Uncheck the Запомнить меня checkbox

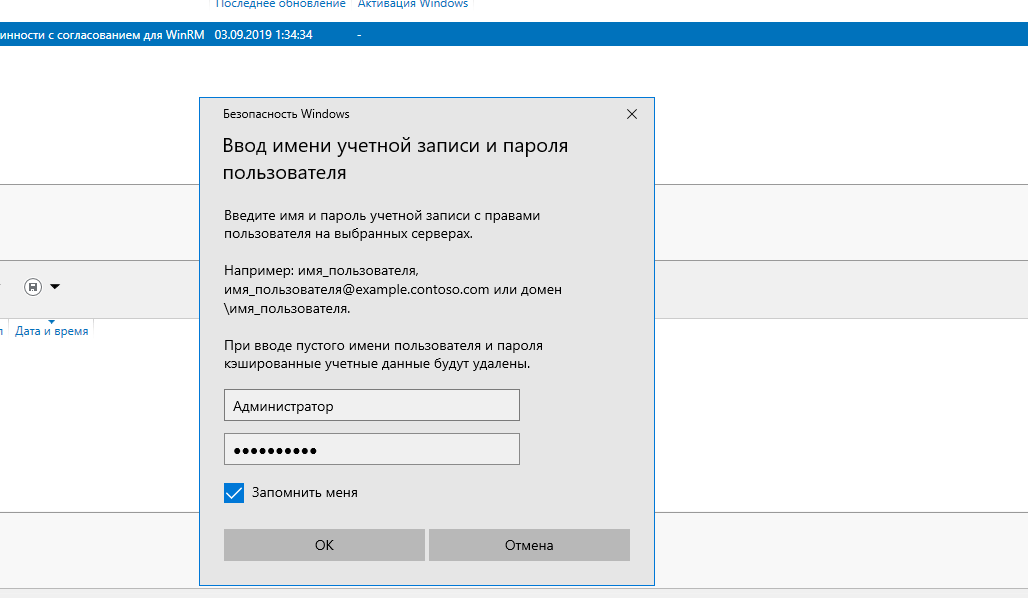coord(234,493)
